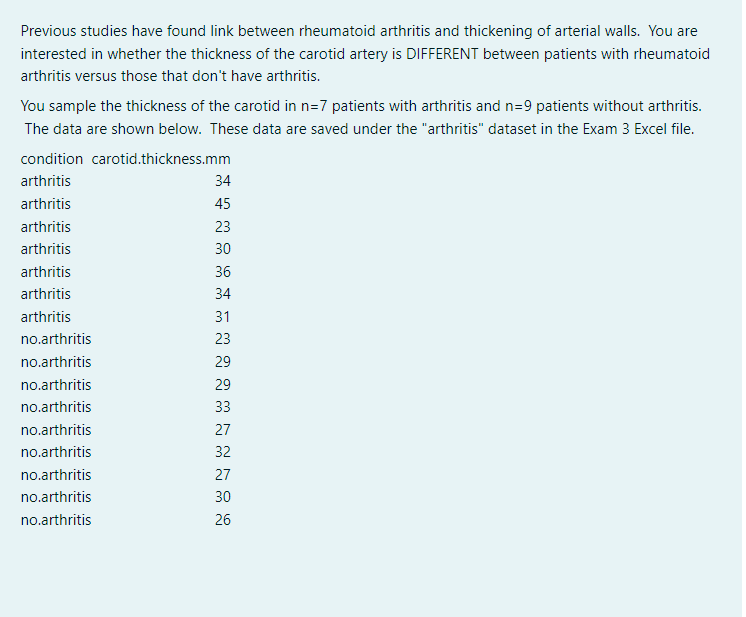Click the no.arthritis value 30
This screenshot has height=617, width=746.
click(x=223, y=497)
